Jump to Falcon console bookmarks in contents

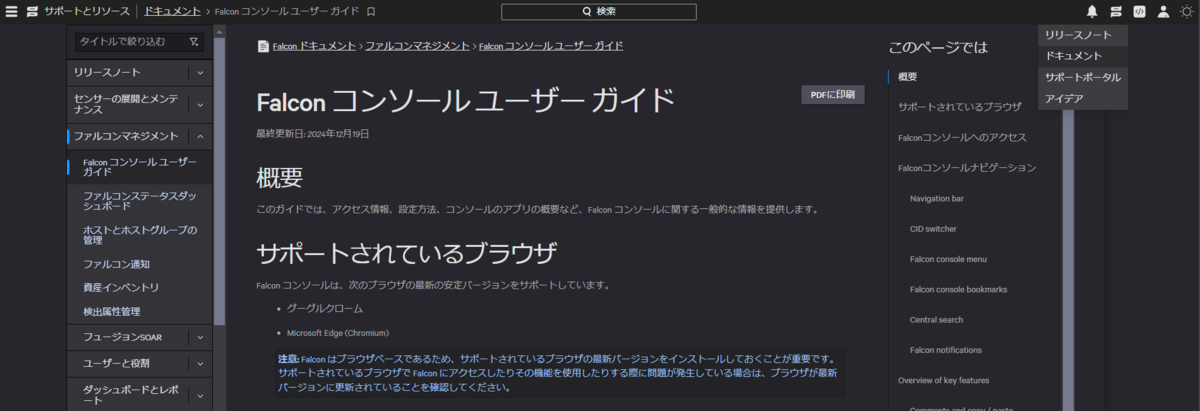958,289
